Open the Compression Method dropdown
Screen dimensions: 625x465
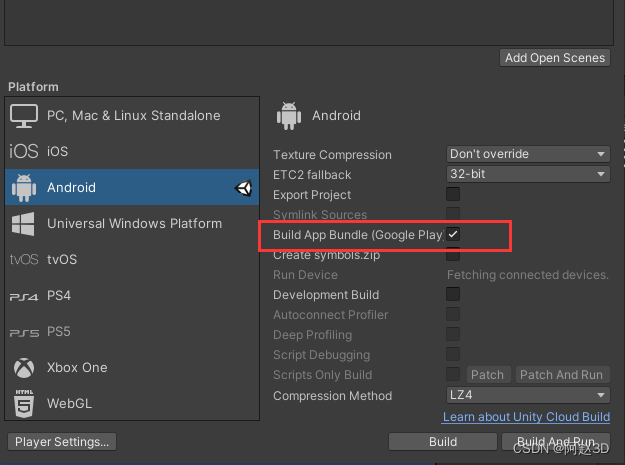tap(528, 395)
